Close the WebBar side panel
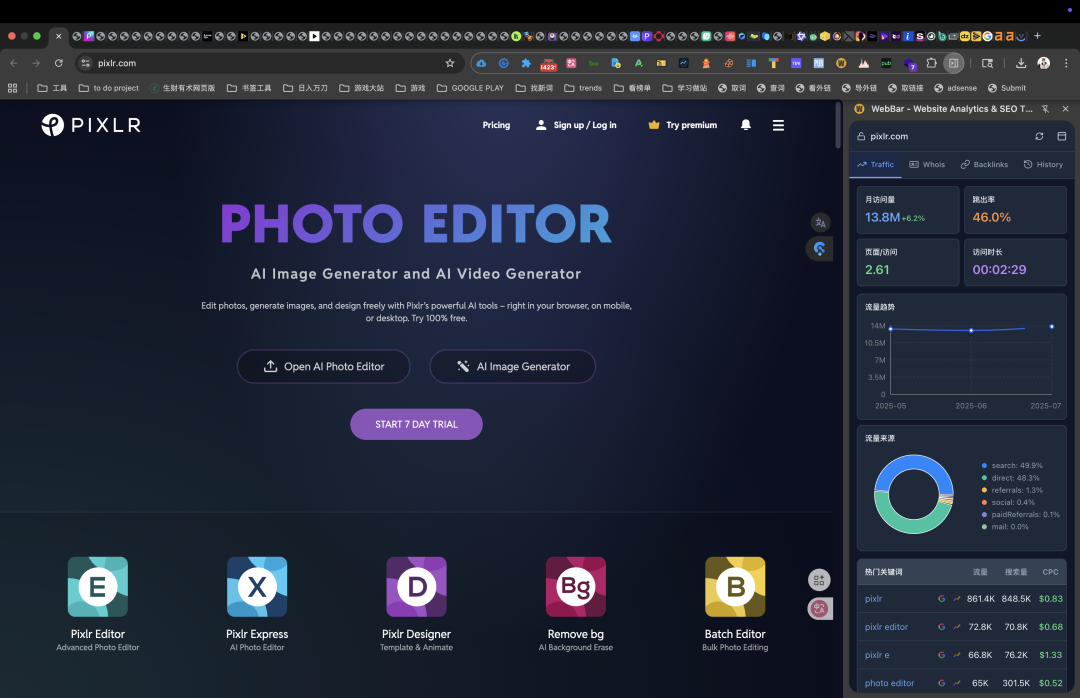1080x698 pixels. pos(1066,109)
